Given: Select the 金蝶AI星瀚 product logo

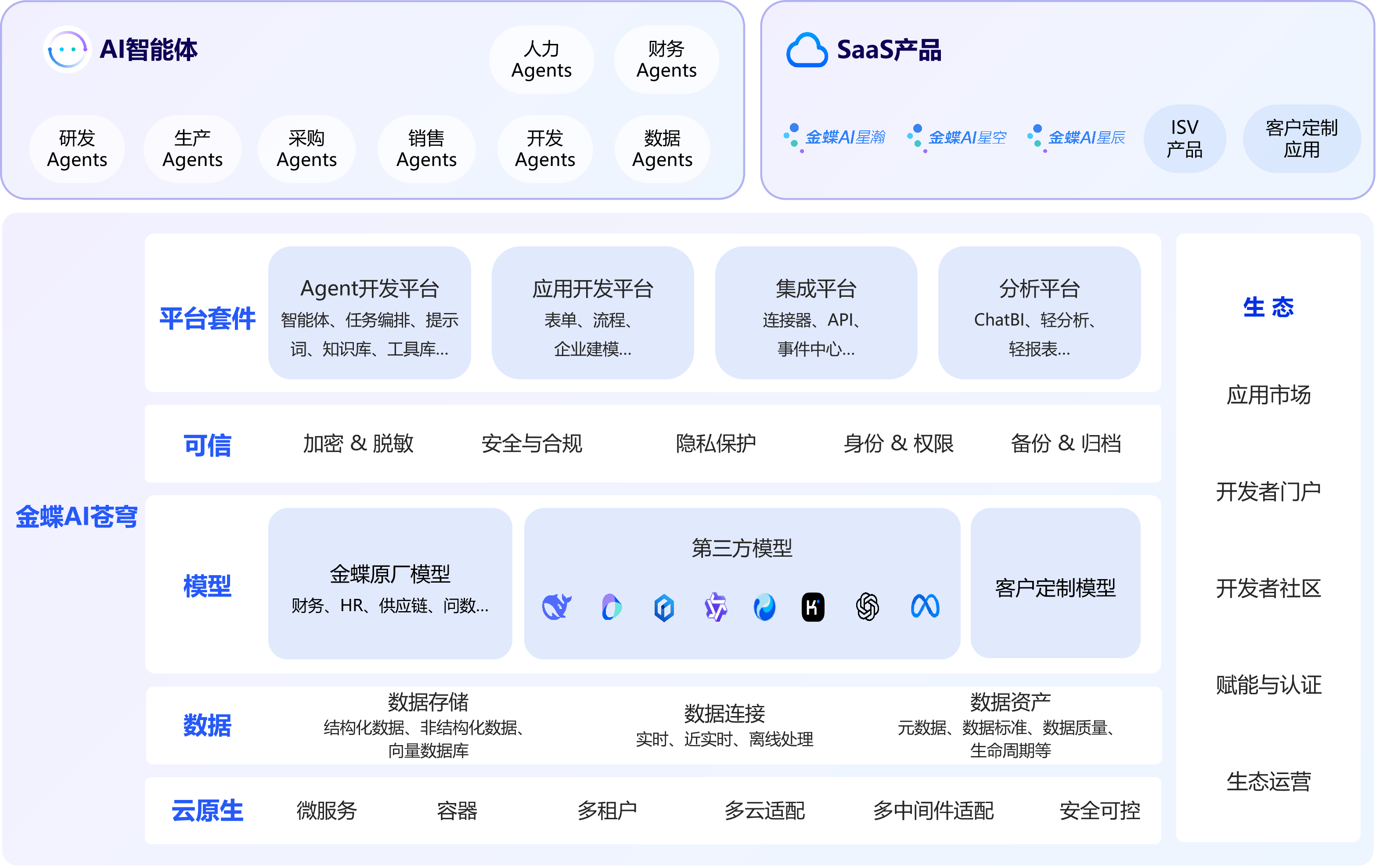Looking at the screenshot, I should point(835,138).
